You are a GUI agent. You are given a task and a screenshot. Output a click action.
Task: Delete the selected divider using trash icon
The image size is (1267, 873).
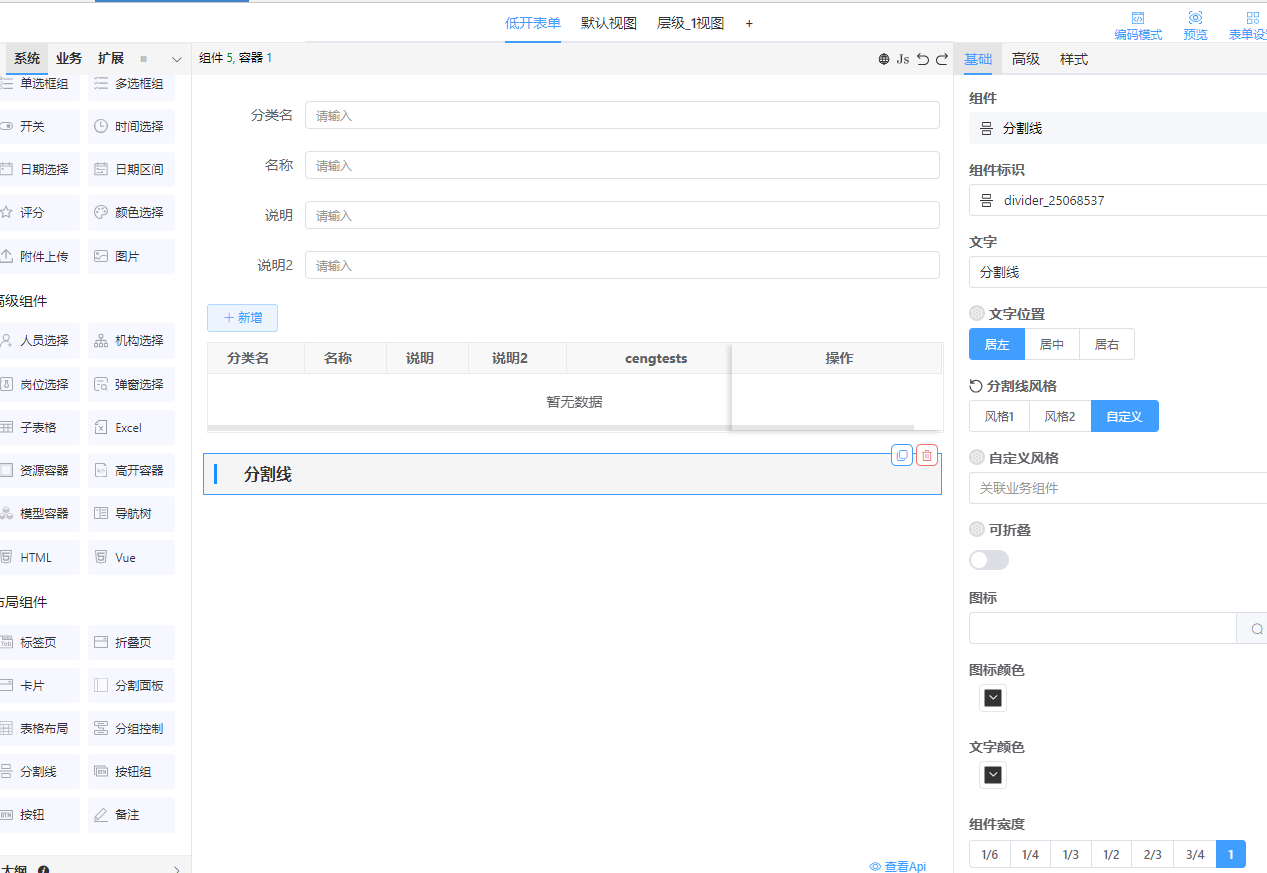927,455
